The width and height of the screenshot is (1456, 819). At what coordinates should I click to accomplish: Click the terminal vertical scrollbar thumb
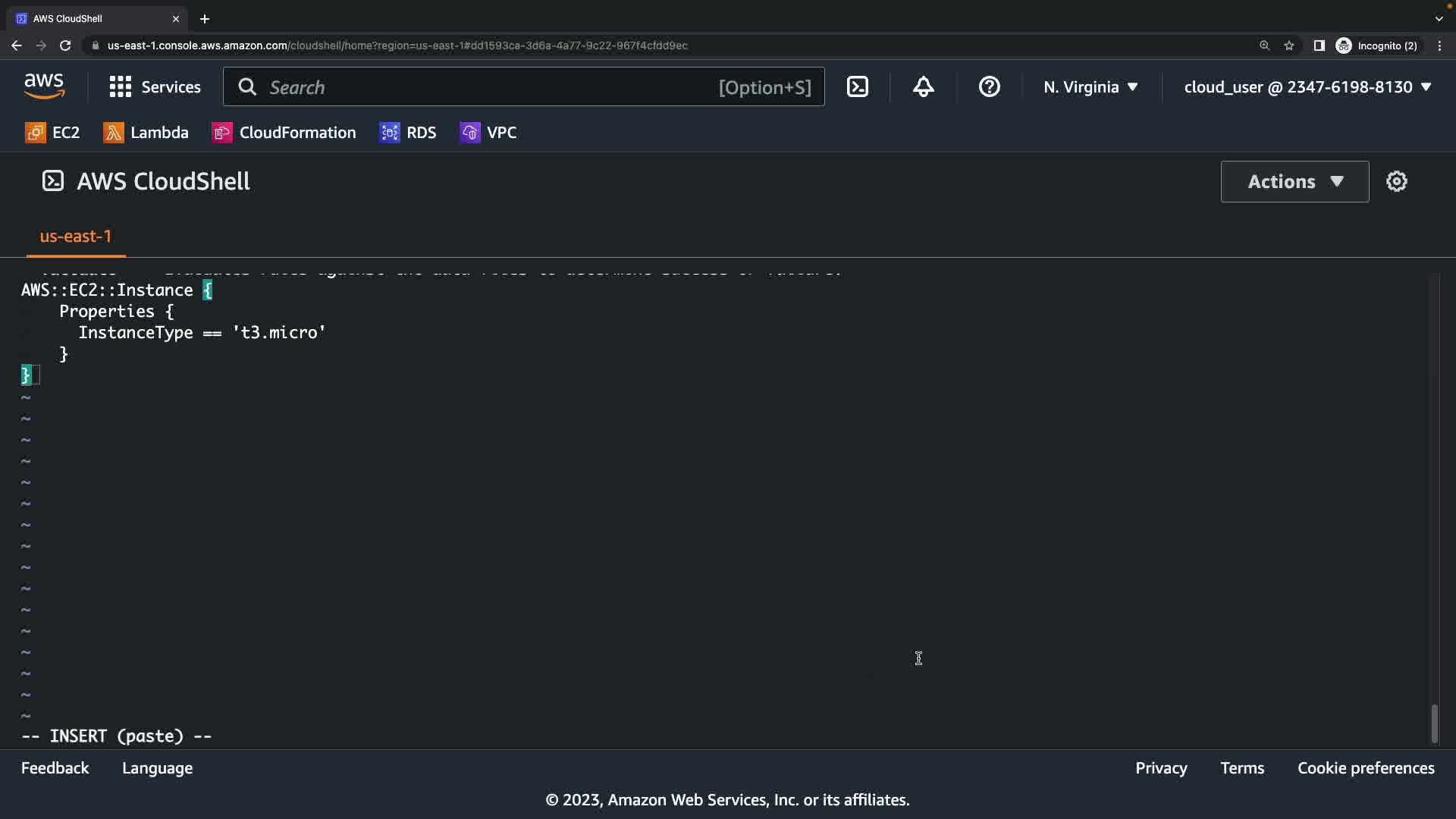coord(1433,723)
